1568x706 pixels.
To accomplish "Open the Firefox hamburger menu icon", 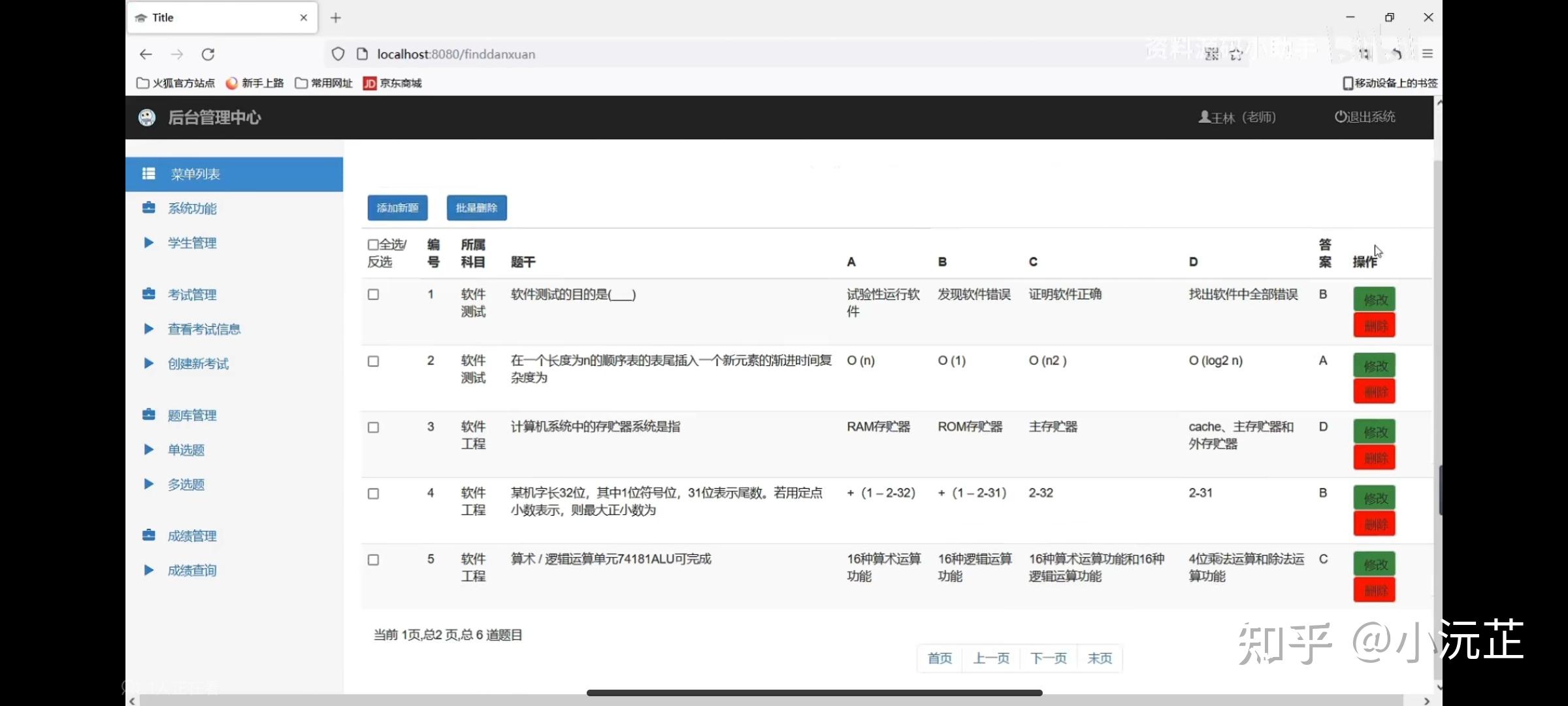I will (x=1427, y=54).
